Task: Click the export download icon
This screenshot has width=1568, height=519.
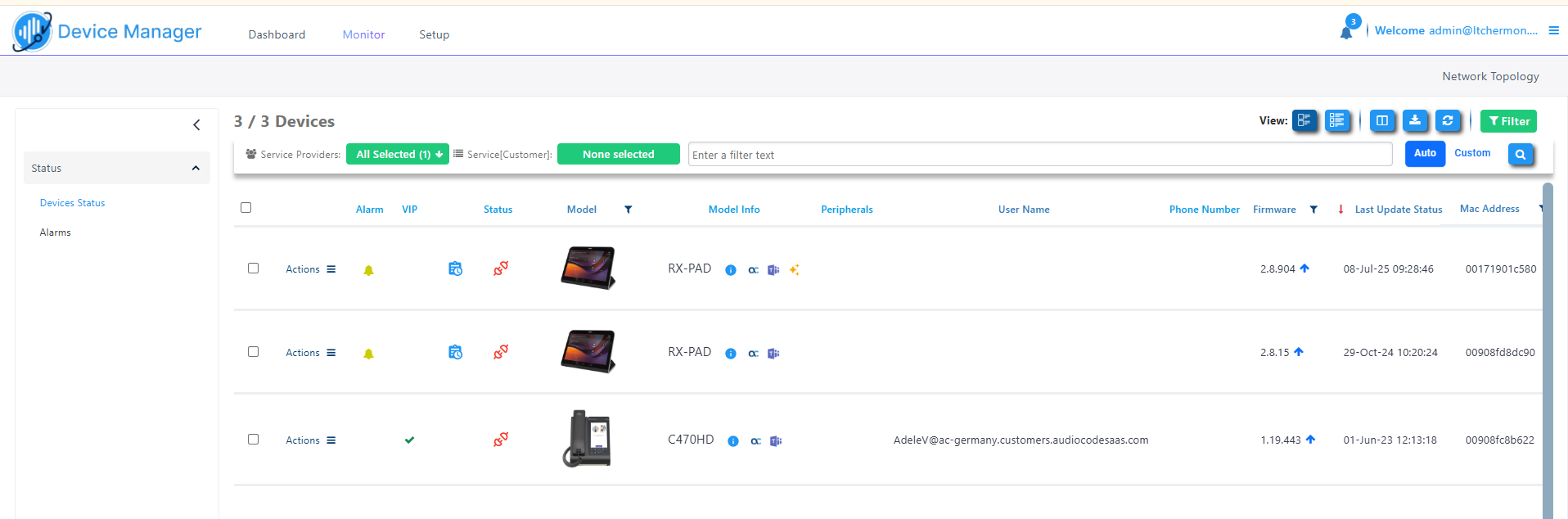Action: 1415,121
